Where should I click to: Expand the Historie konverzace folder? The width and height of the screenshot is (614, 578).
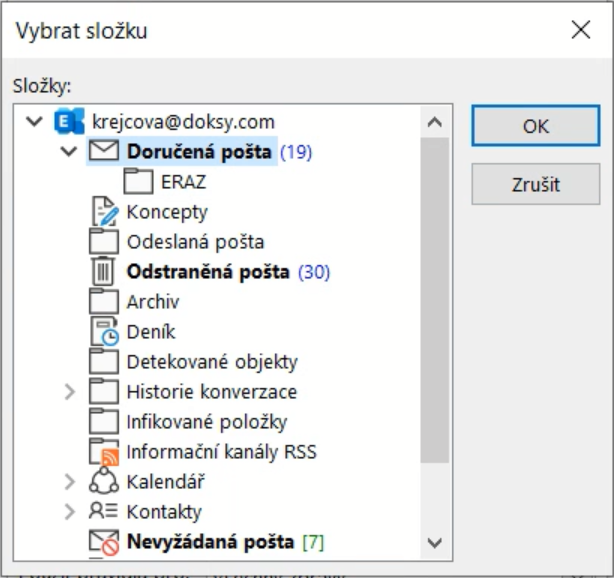point(69,392)
